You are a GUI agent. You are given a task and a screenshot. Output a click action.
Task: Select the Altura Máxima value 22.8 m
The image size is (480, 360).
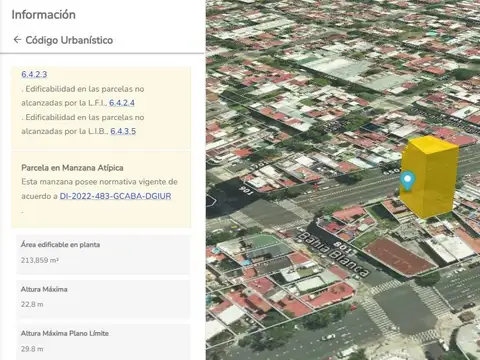tap(32, 304)
